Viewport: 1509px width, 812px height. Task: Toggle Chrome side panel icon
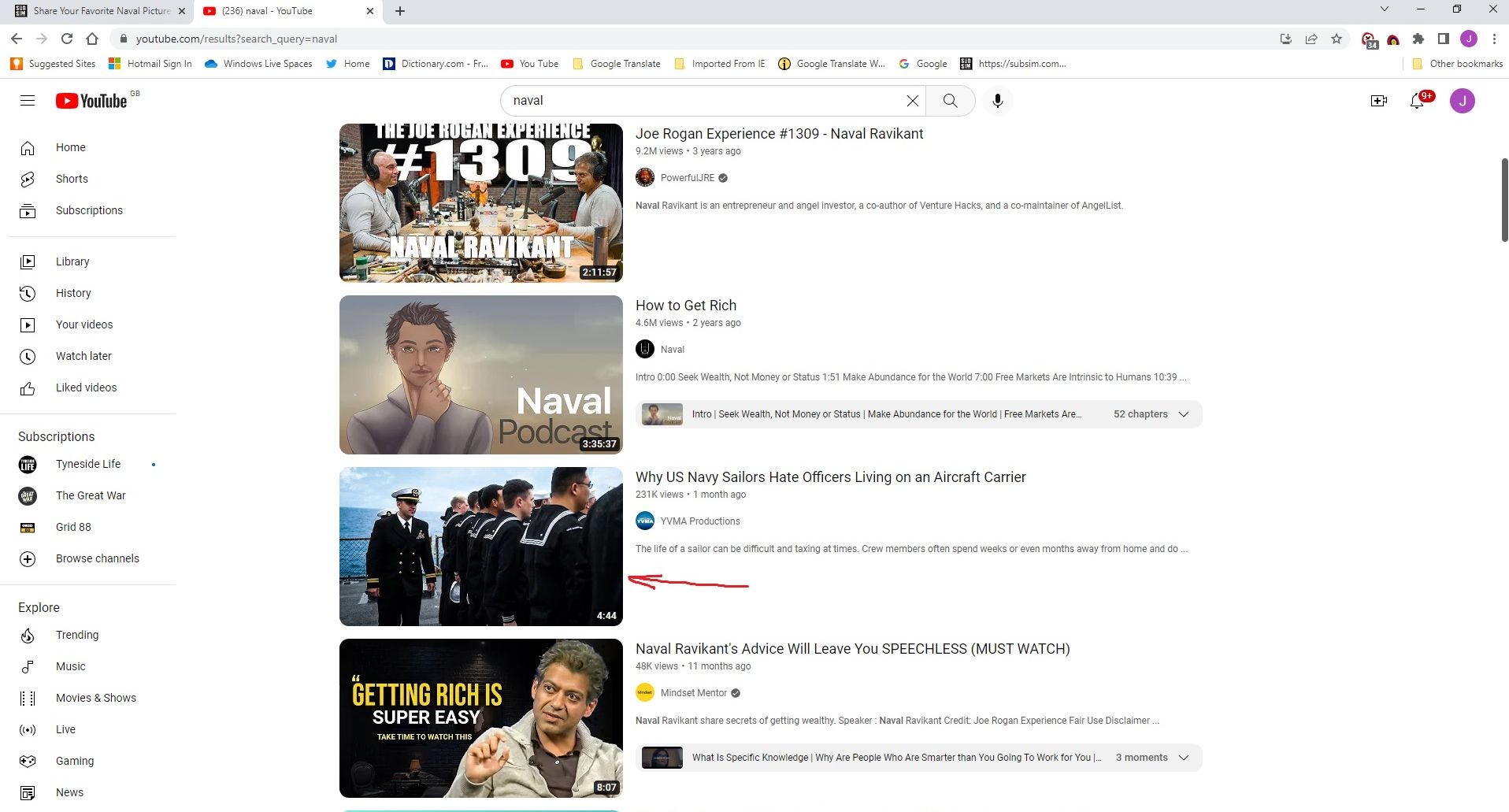point(1444,39)
